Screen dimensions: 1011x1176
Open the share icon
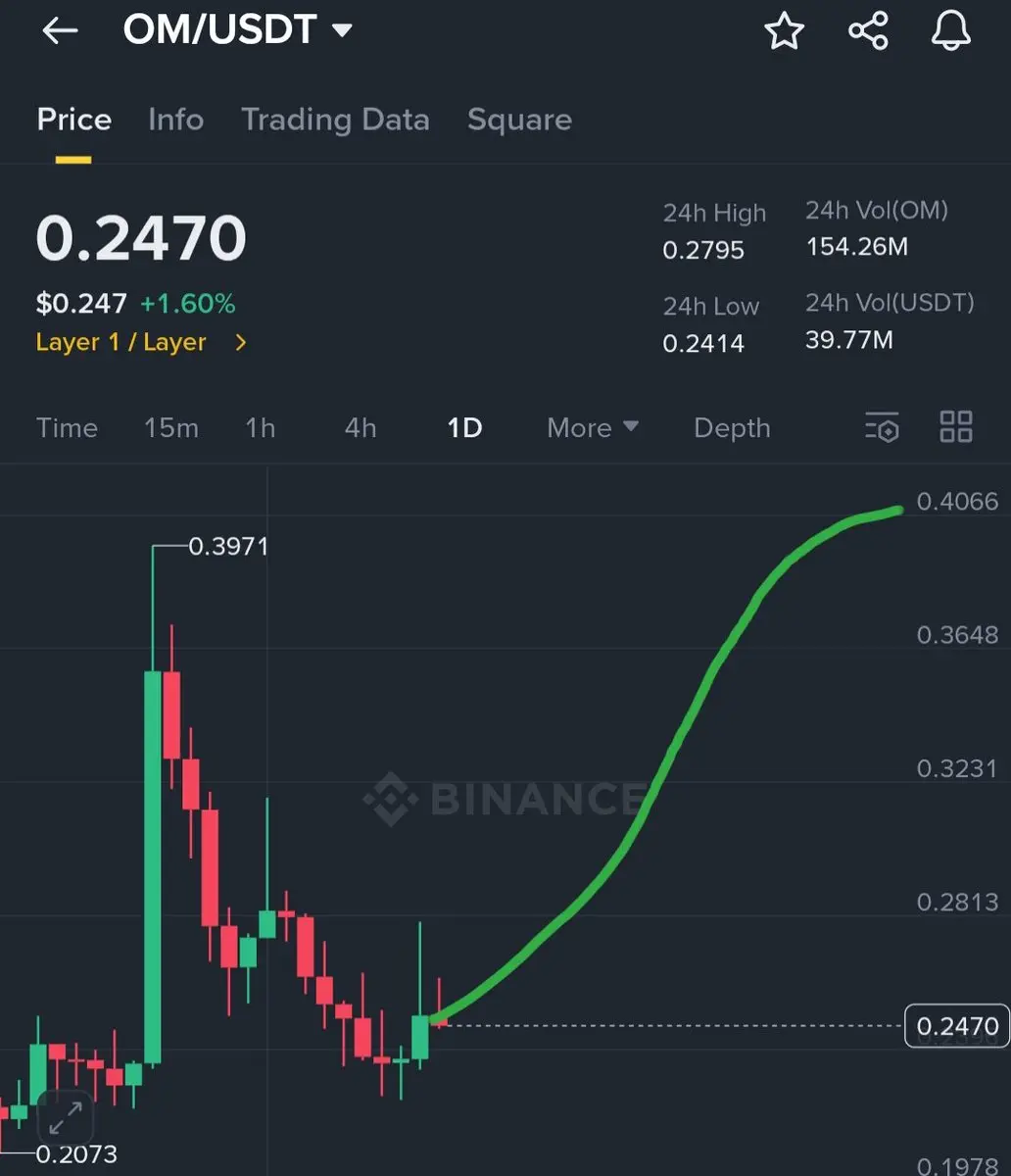point(868,31)
